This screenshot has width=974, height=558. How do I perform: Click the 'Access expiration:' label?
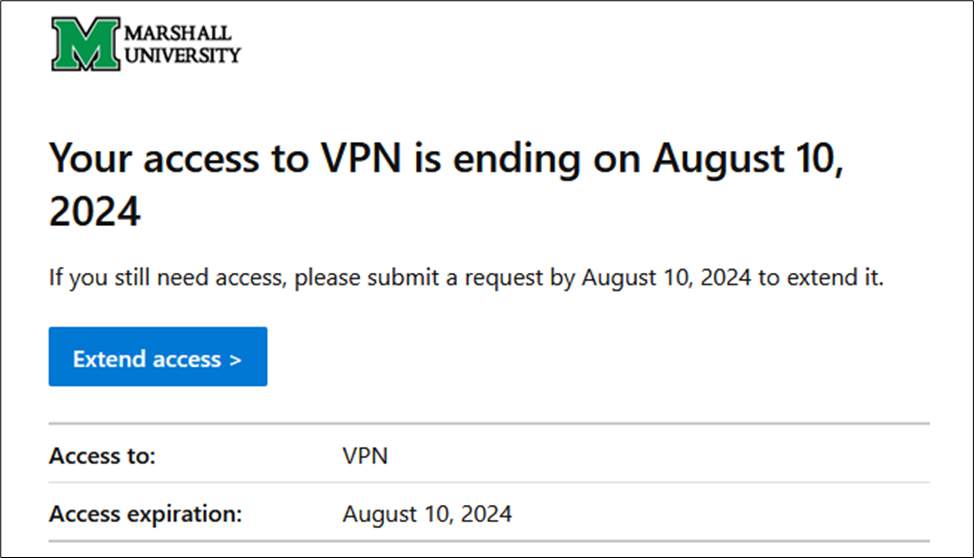click(x=145, y=515)
